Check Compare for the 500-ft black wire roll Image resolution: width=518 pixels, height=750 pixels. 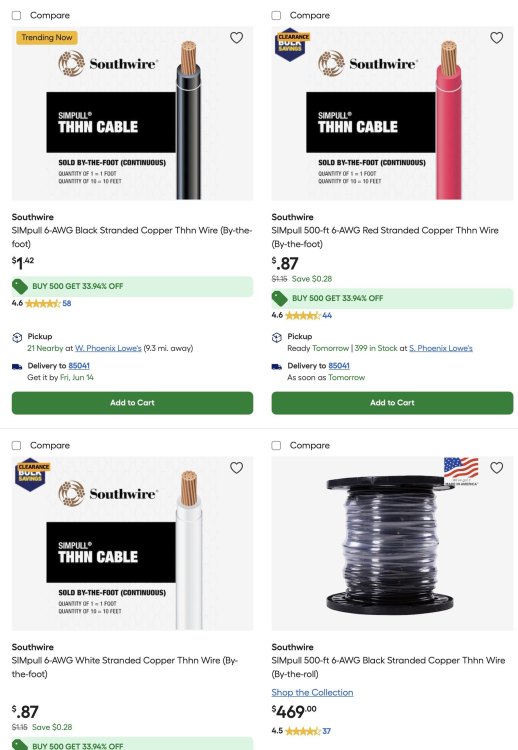pos(276,445)
